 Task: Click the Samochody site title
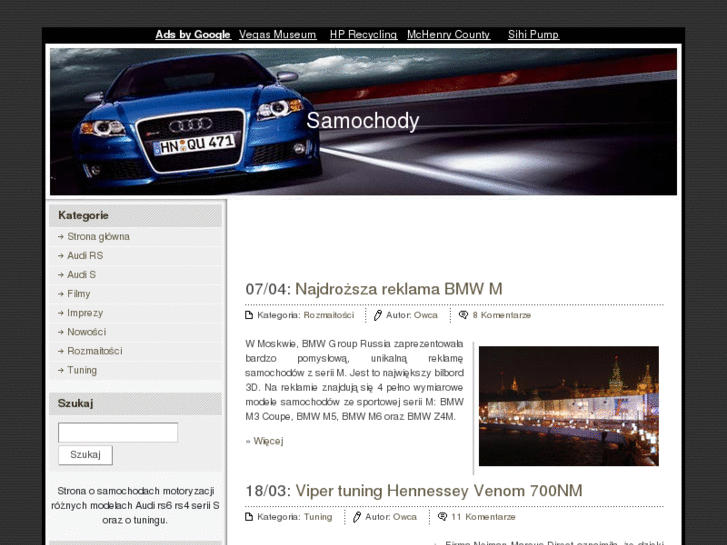(363, 121)
